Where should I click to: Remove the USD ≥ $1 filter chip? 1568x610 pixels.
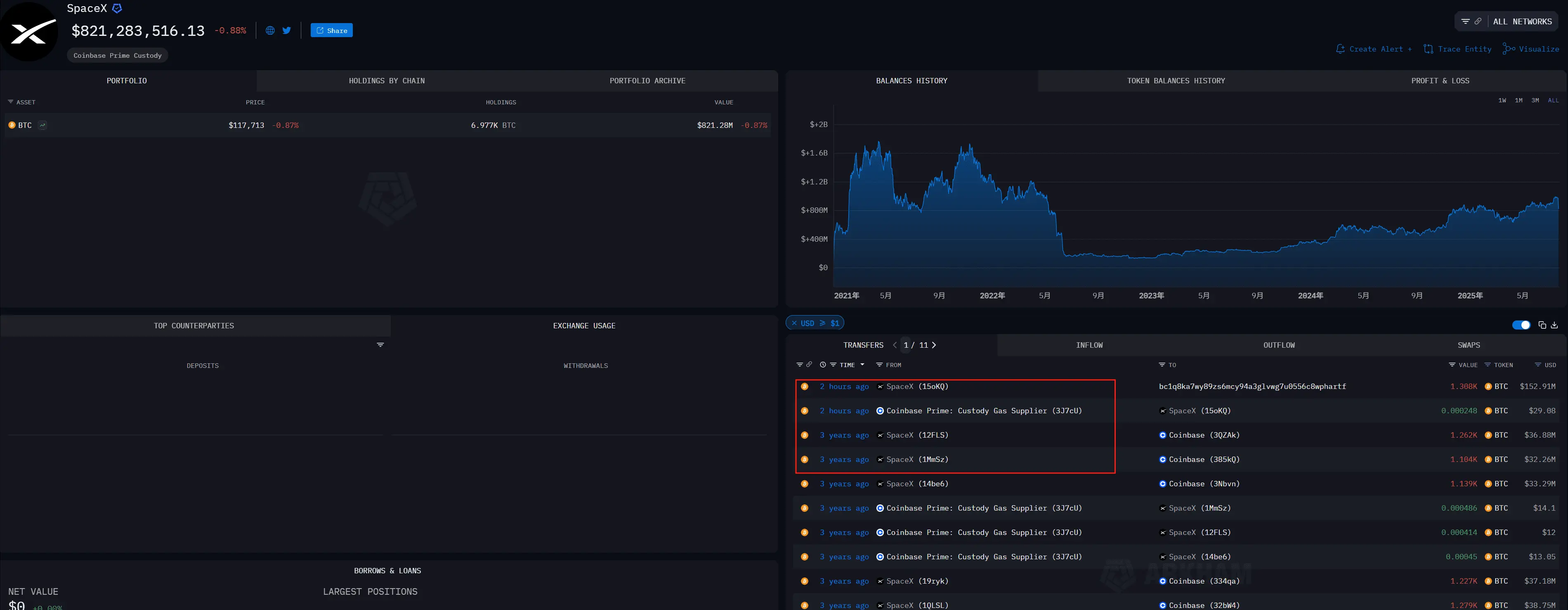(x=794, y=323)
